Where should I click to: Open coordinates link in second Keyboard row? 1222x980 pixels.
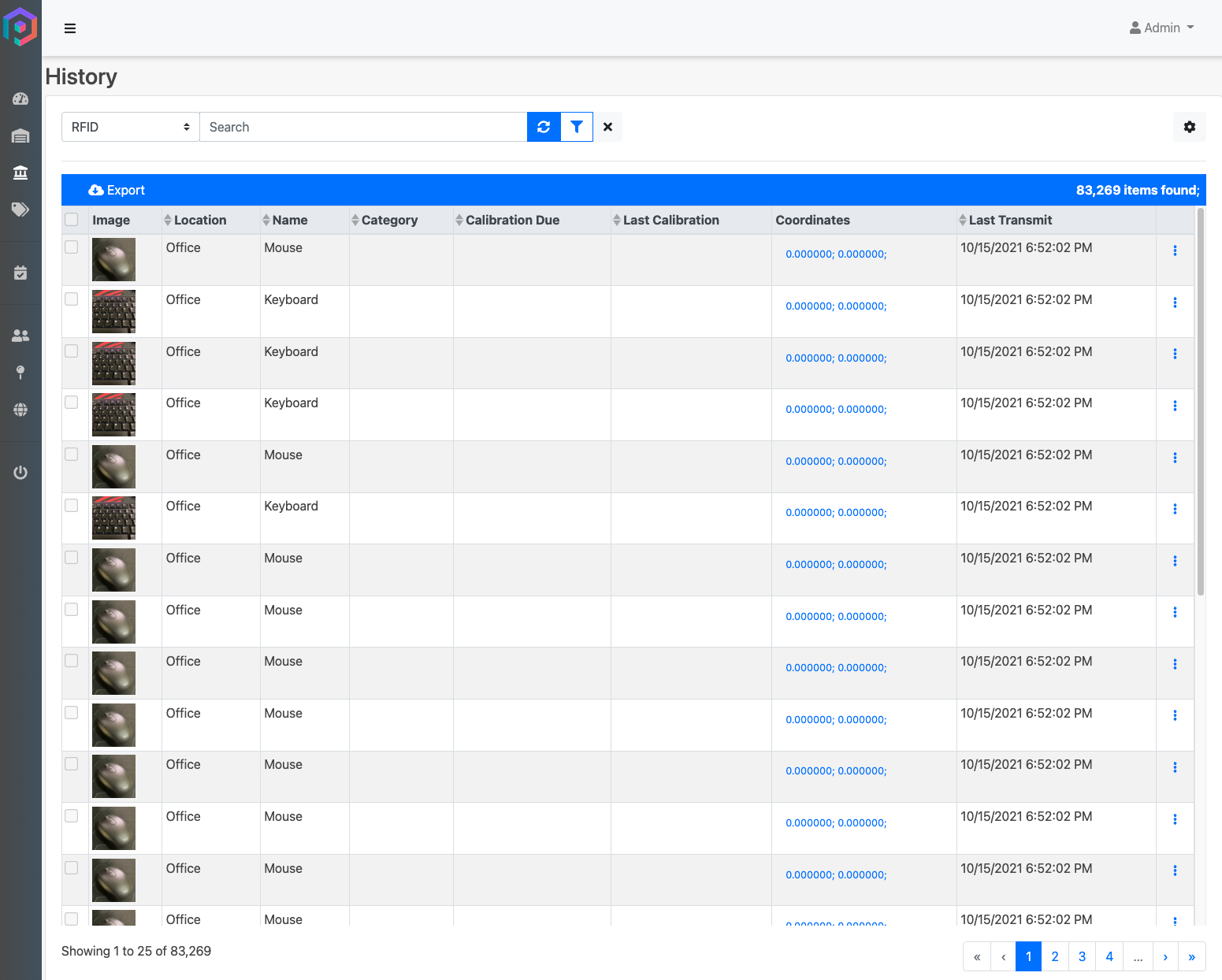point(836,358)
